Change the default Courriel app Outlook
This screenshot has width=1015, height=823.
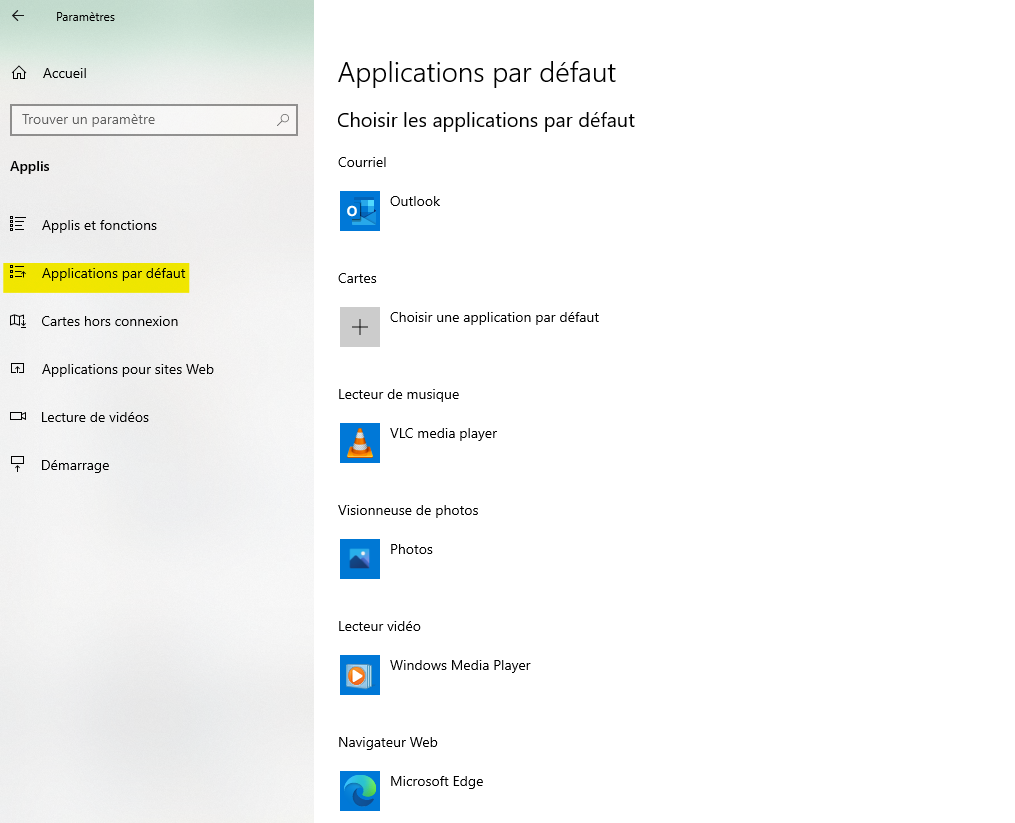(415, 201)
